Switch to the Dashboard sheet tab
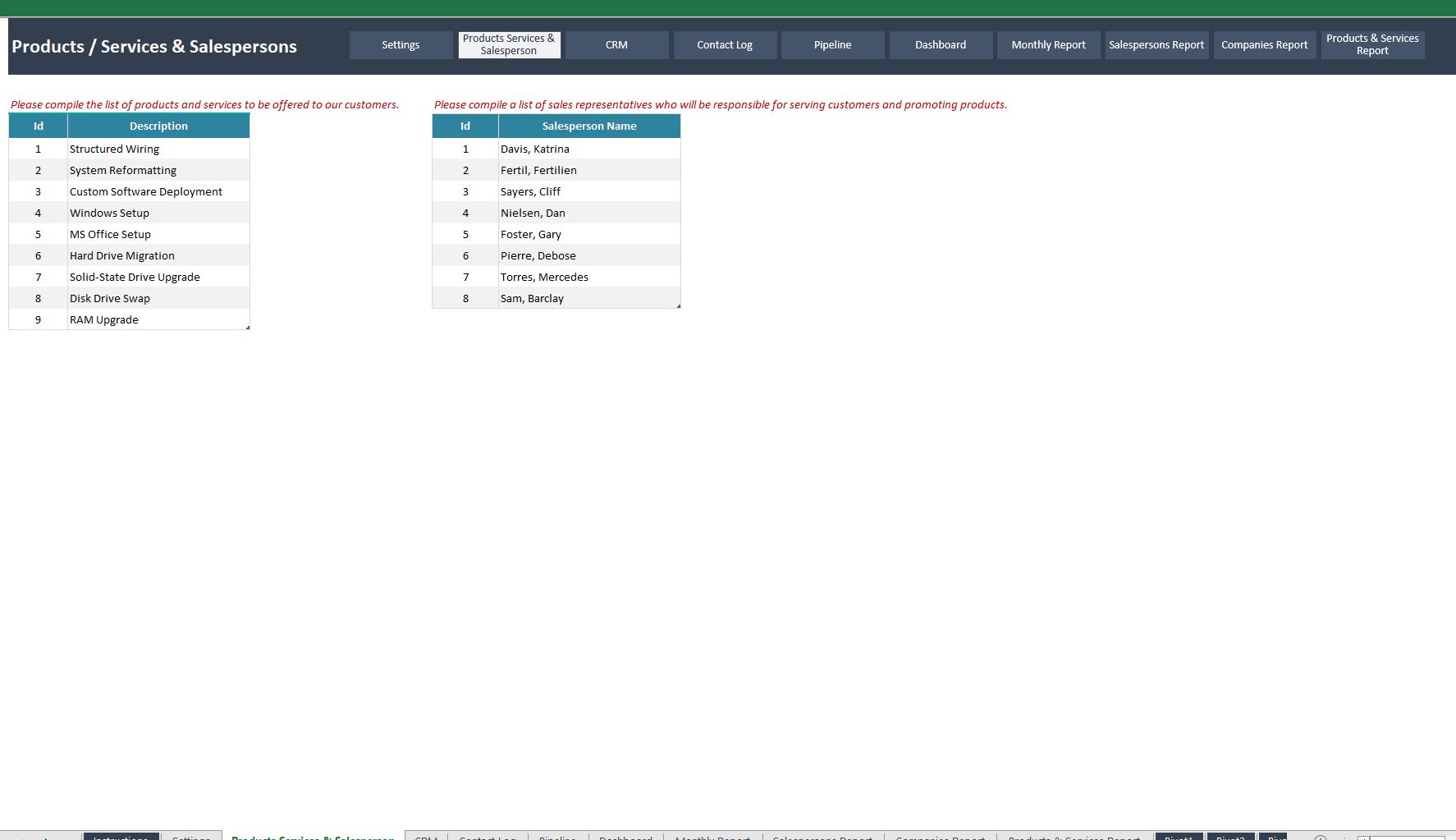 click(x=625, y=837)
